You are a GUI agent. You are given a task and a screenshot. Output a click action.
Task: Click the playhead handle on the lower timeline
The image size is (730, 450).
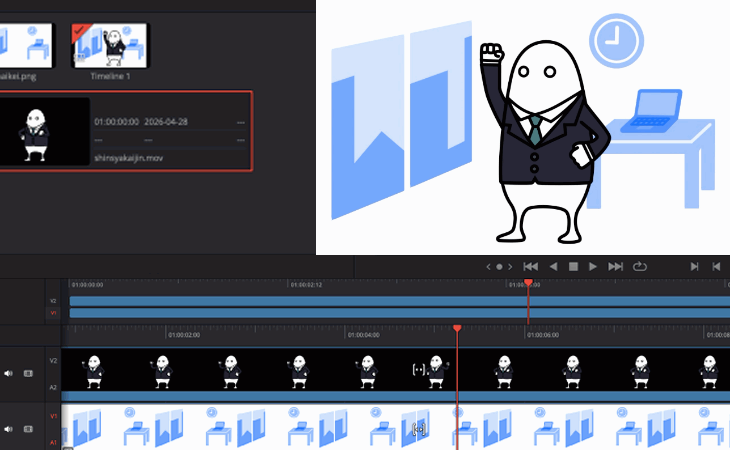coord(457,329)
